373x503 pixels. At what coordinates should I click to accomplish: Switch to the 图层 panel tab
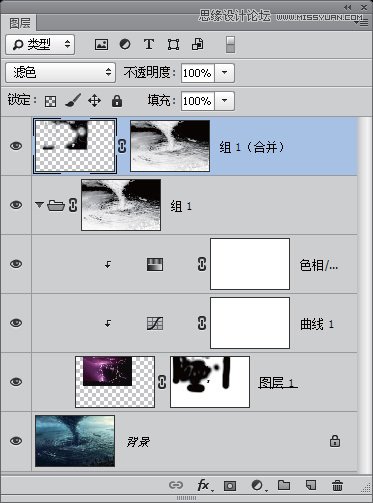pos(20,23)
